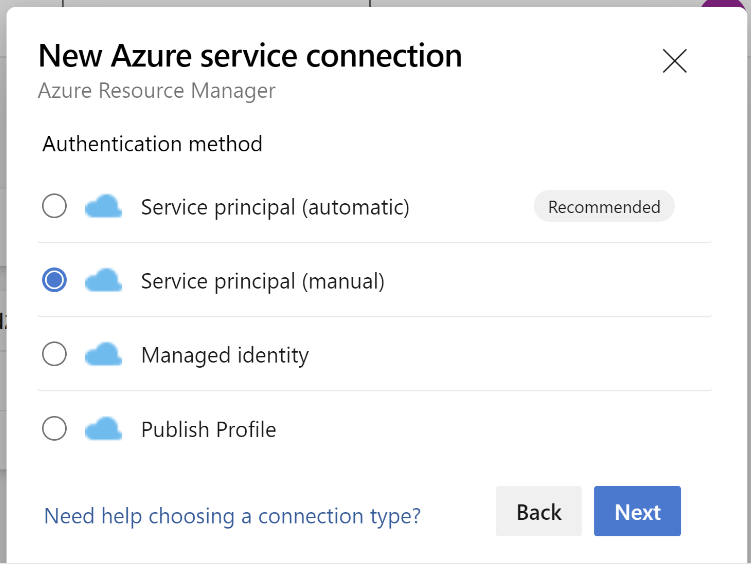751x564 pixels.
Task: Click the Managed identity cloud icon
Action: click(x=103, y=354)
